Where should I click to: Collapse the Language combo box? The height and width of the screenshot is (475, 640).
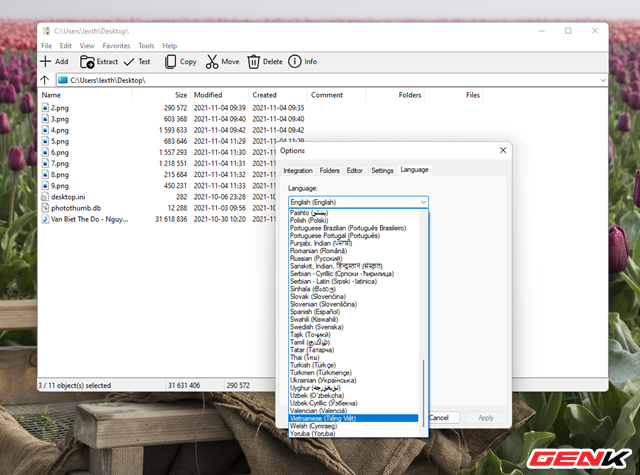[423, 202]
